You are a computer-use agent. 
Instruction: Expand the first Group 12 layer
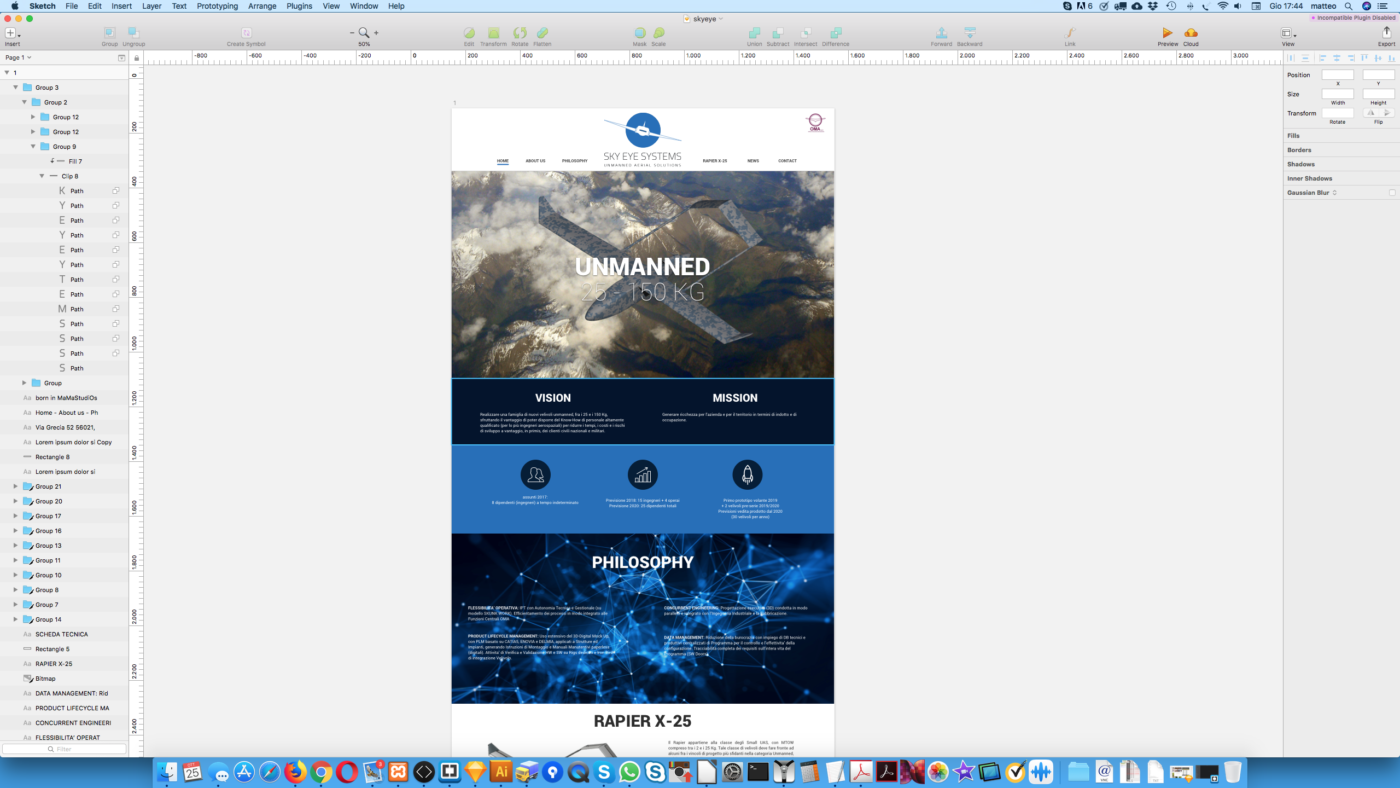coord(33,117)
